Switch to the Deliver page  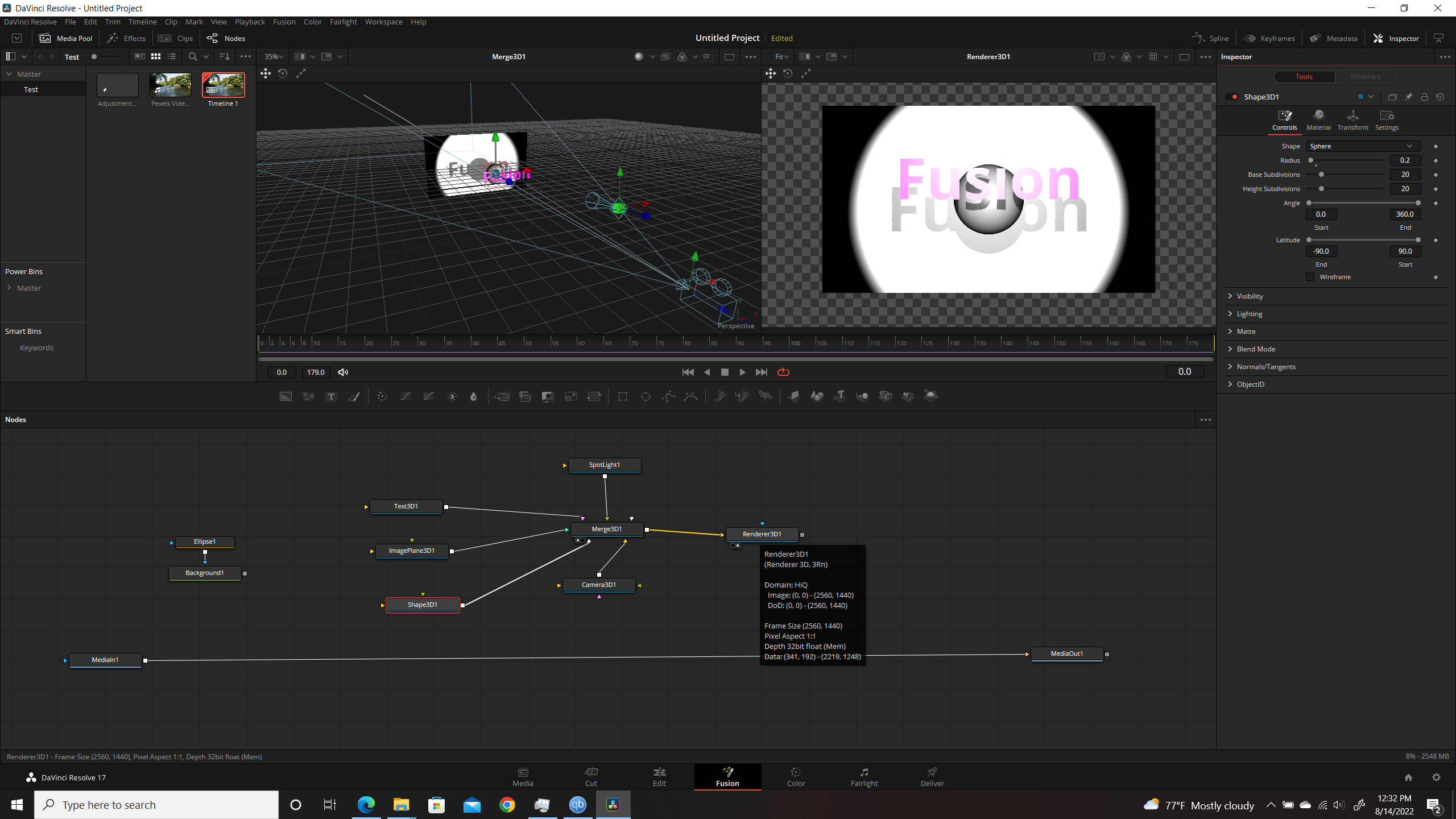(x=932, y=777)
